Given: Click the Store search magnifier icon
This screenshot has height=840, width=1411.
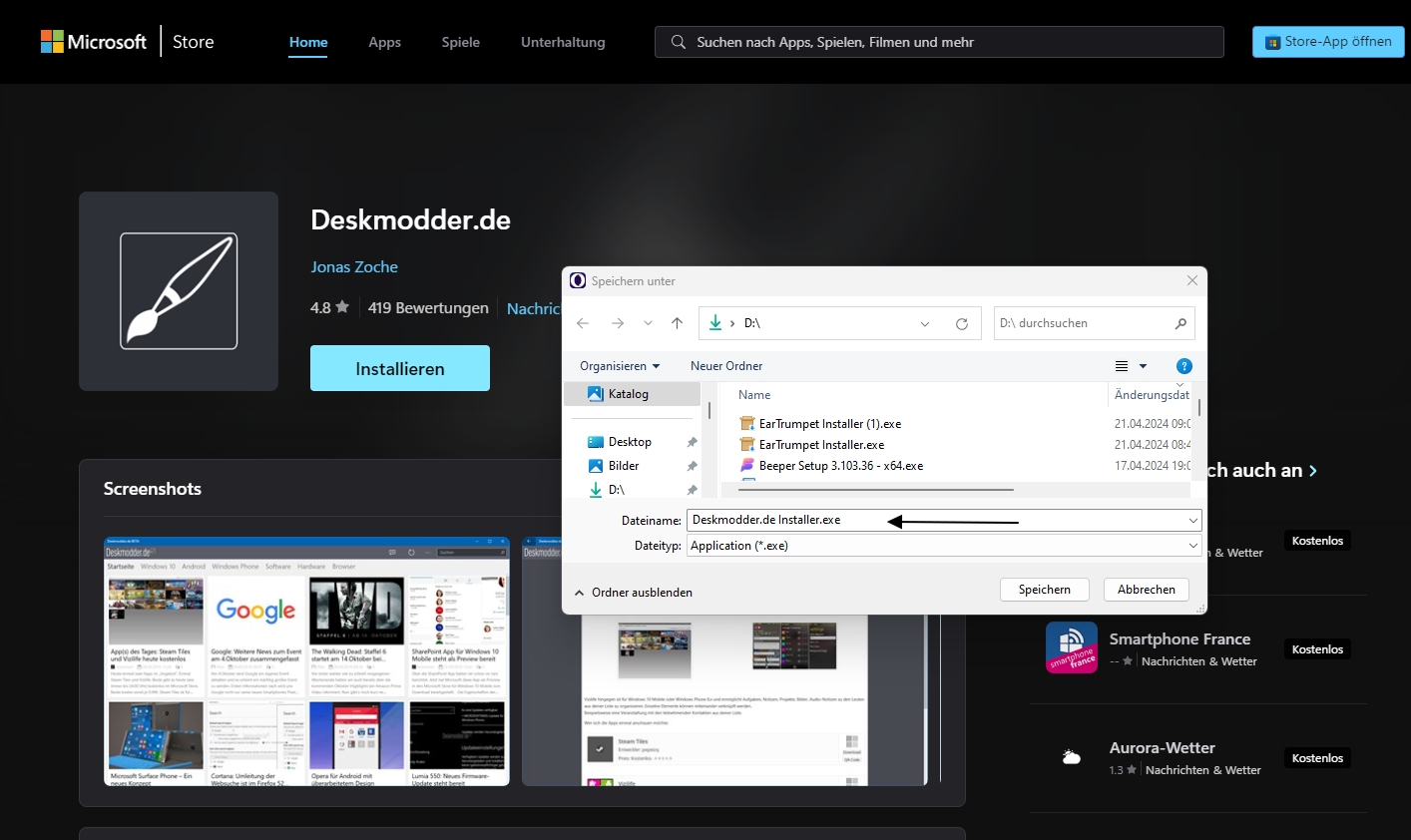Looking at the screenshot, I should point(679,42).
